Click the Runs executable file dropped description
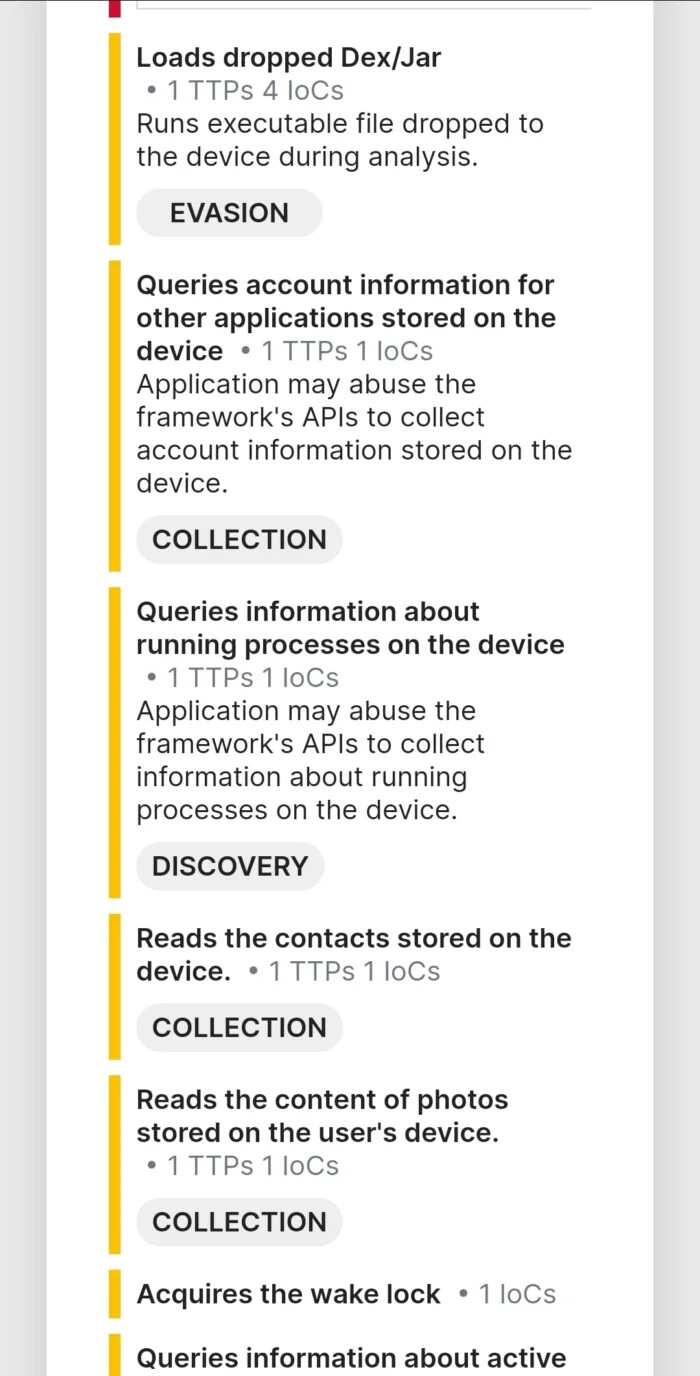Image resolution: width=700 pixels, height=1376 pixels. (340, 141)
